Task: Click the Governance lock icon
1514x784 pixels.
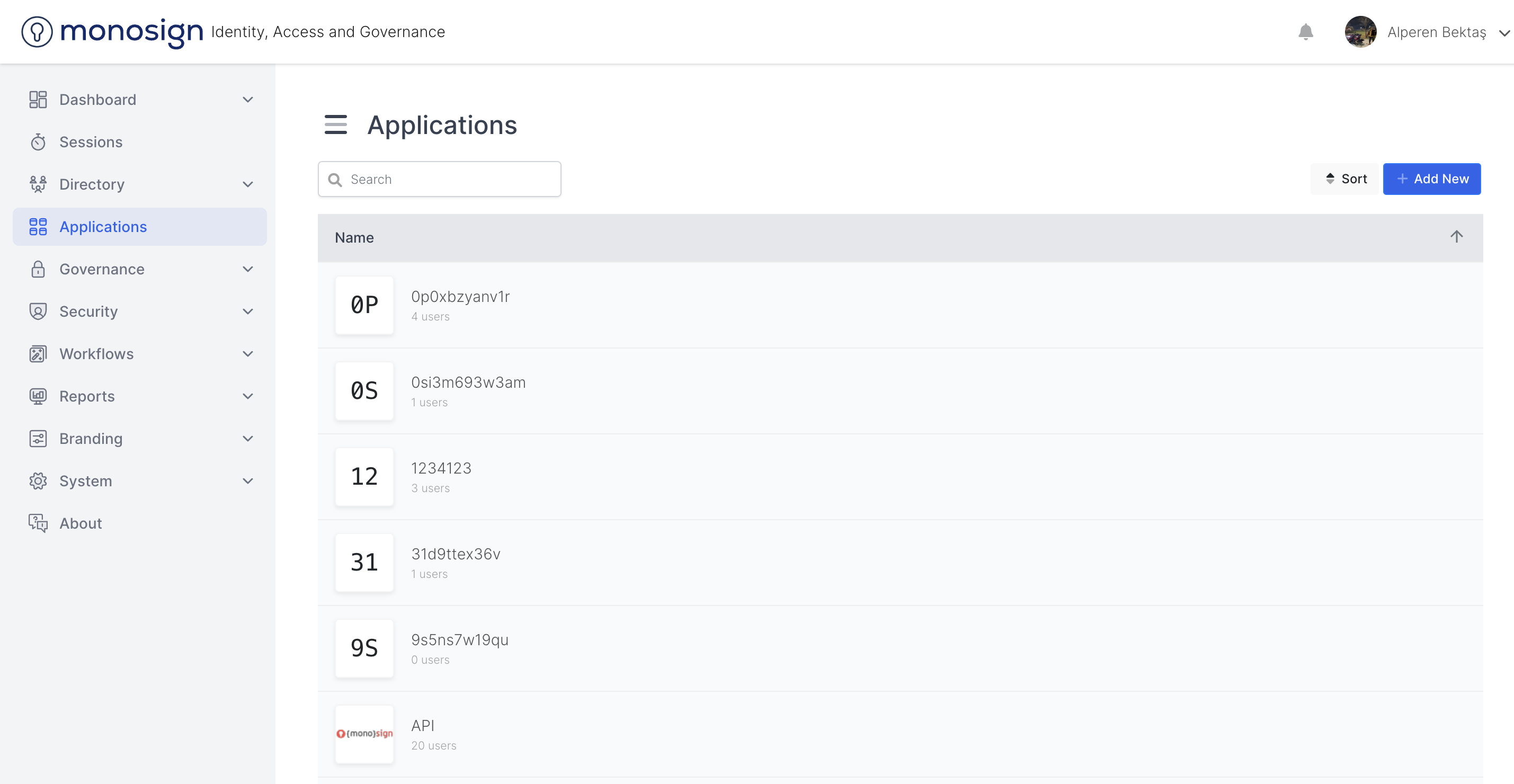Action: point(38,269)
